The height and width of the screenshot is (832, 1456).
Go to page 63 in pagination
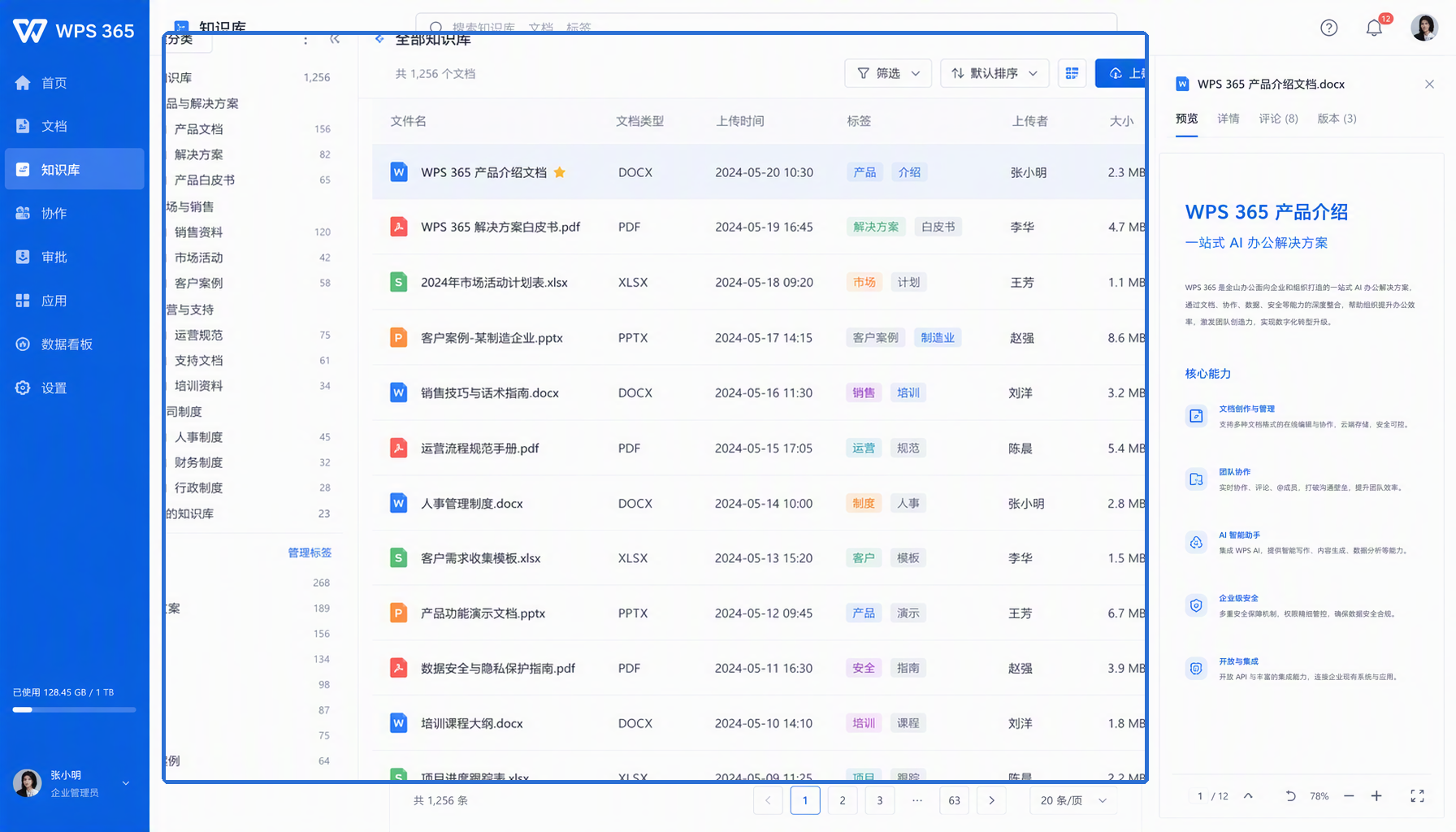click(954, 800)
